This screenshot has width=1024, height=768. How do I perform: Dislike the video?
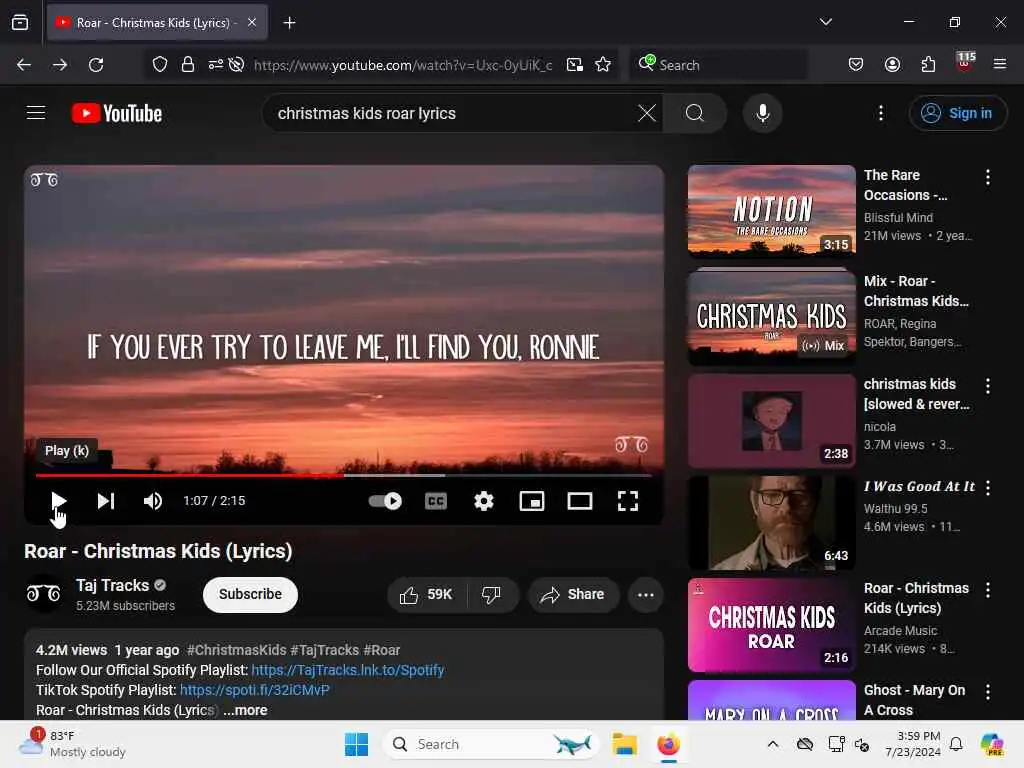[x=491, y=594]
